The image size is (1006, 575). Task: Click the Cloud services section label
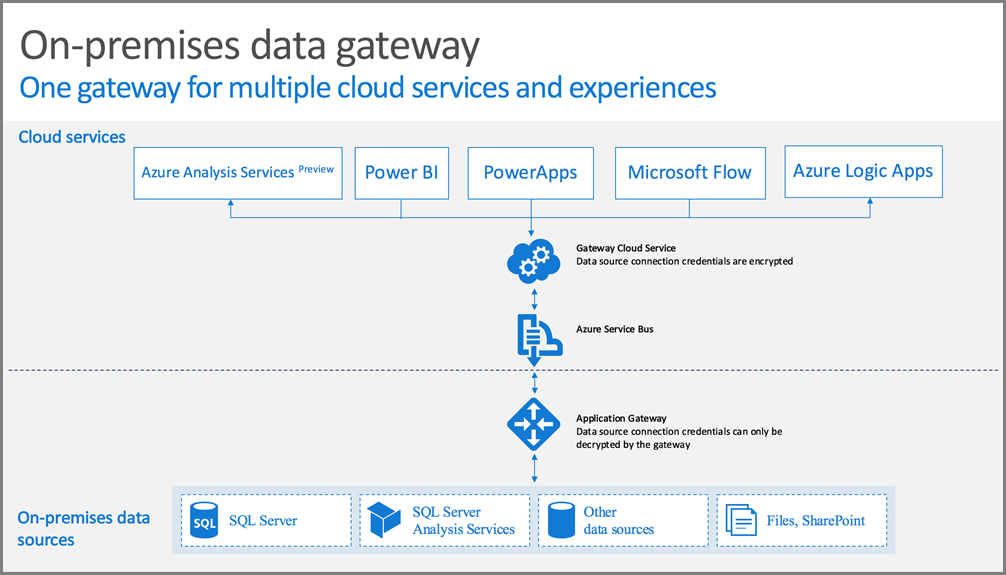[72, 137]
